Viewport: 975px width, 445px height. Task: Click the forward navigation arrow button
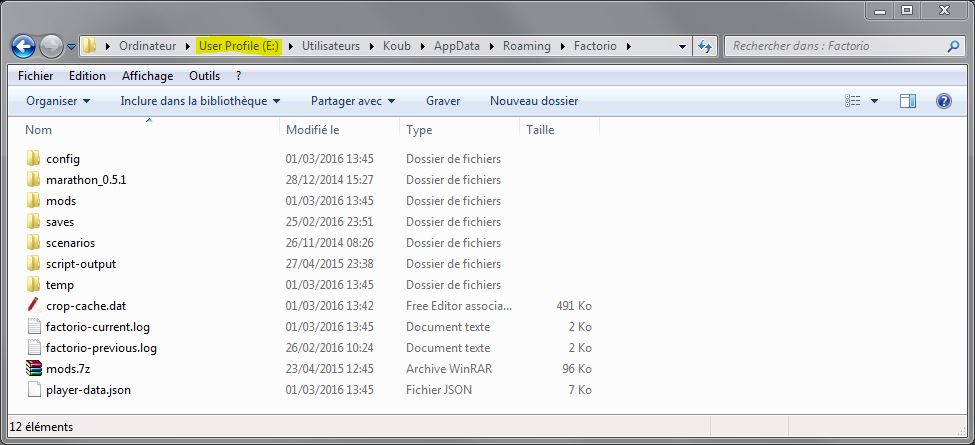pyautogui.click(x=52, y=46)
